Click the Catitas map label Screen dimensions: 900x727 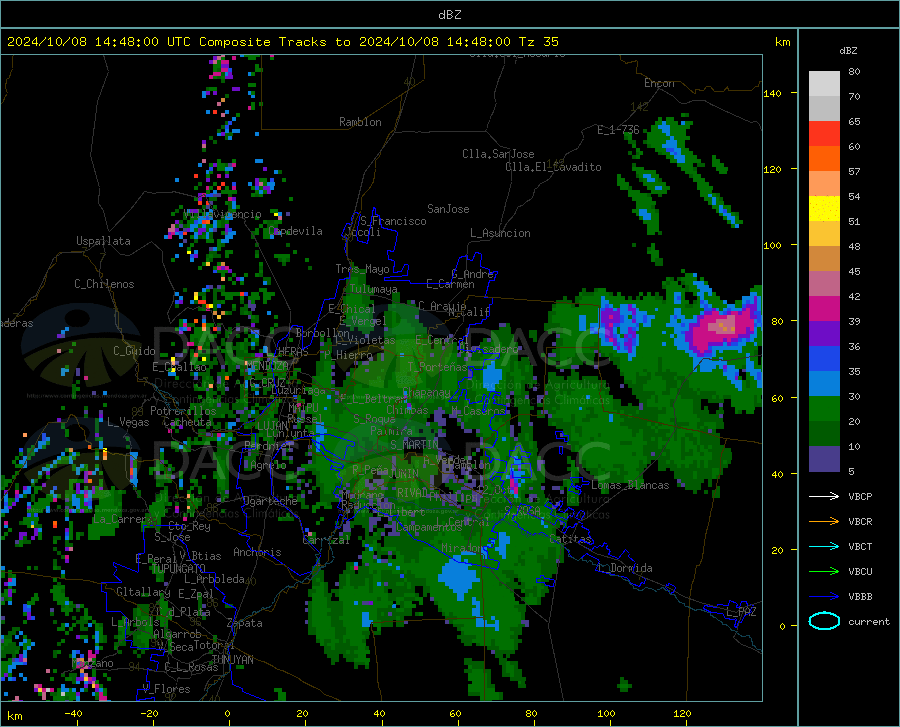570,539
